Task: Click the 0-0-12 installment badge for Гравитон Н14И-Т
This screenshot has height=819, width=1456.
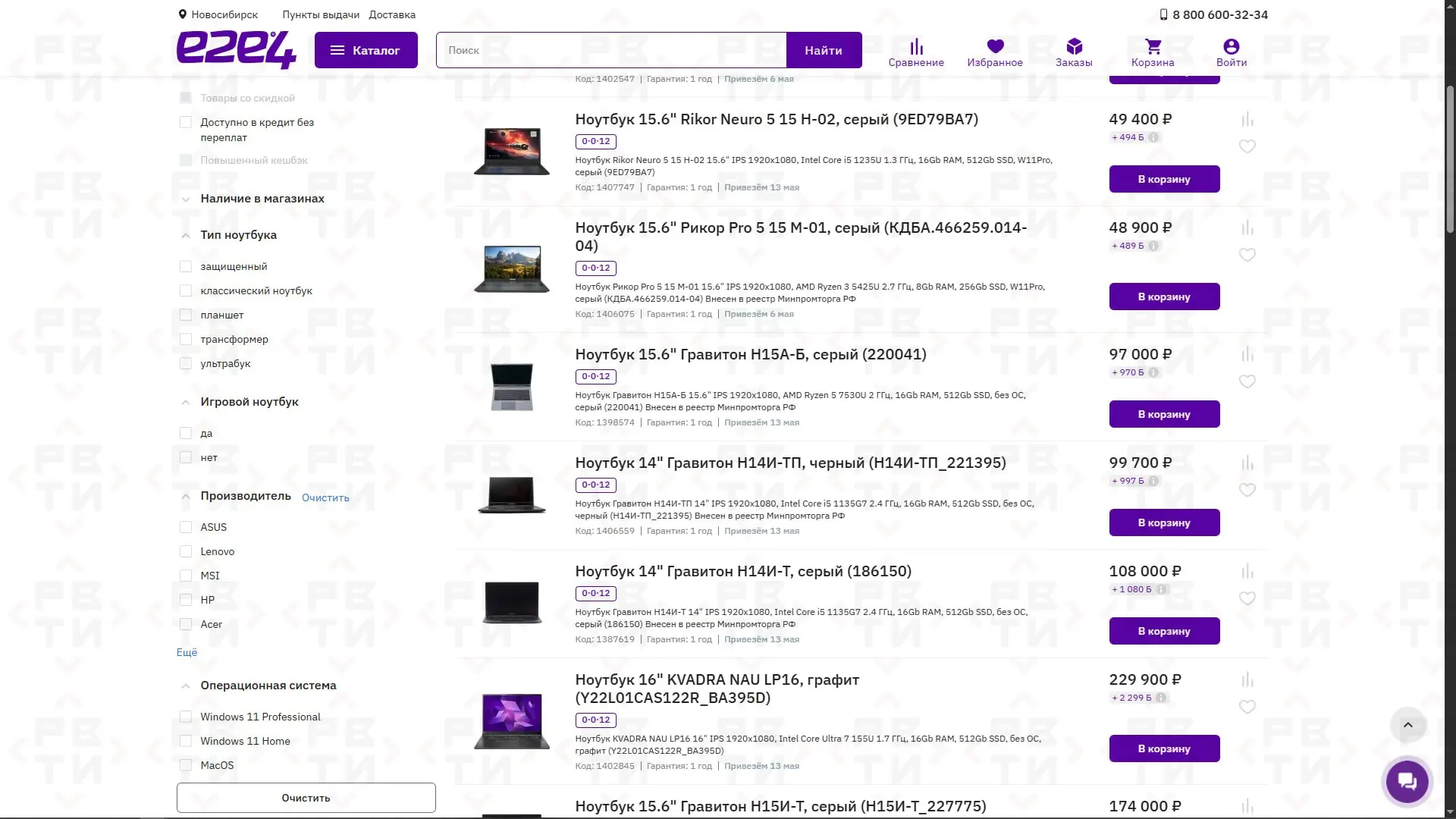Action: tap(595, 593)
